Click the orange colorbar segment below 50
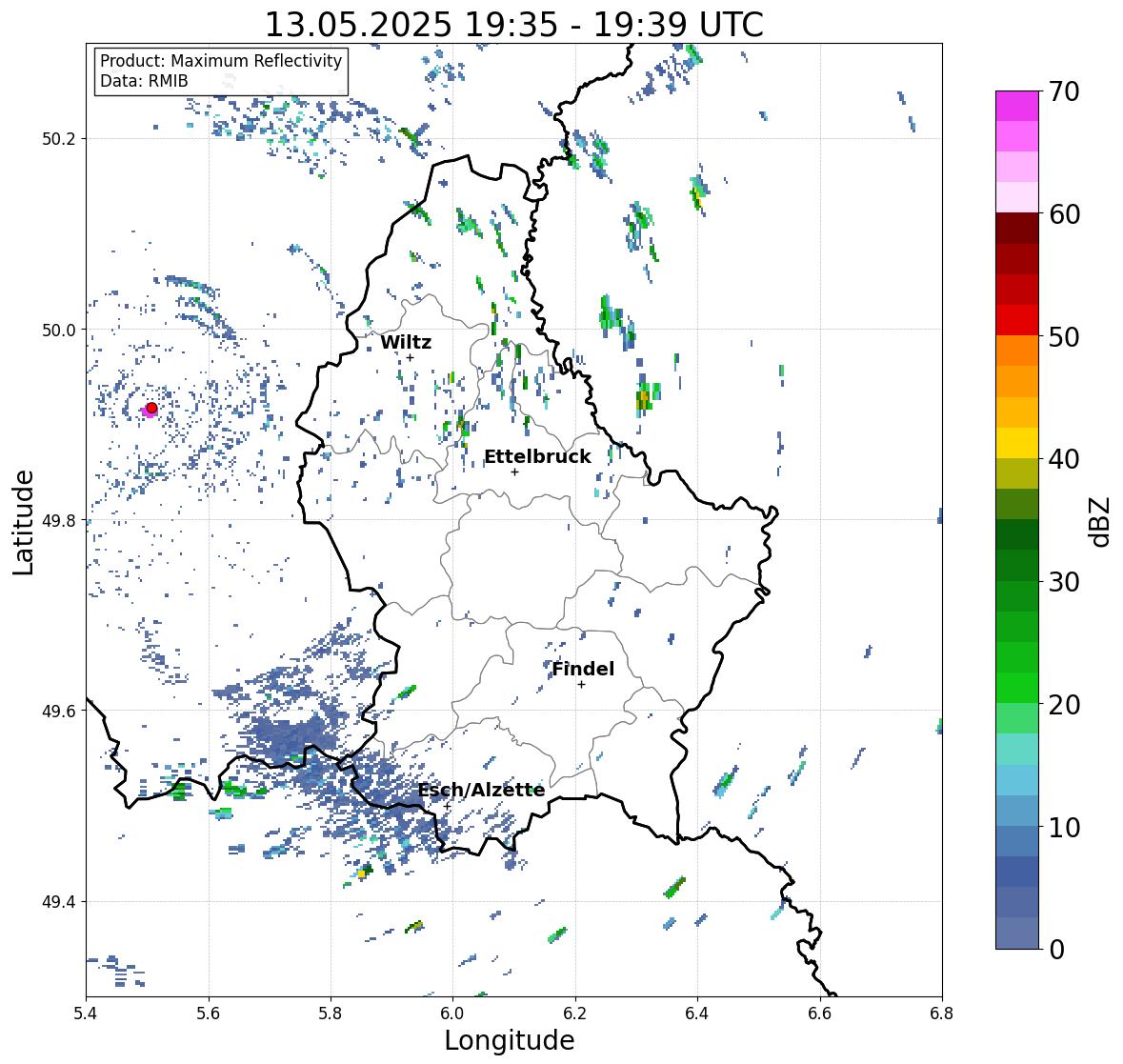Image resolution: width=1123 pixels, height=1064 pixels. (x=1017, y=351)
